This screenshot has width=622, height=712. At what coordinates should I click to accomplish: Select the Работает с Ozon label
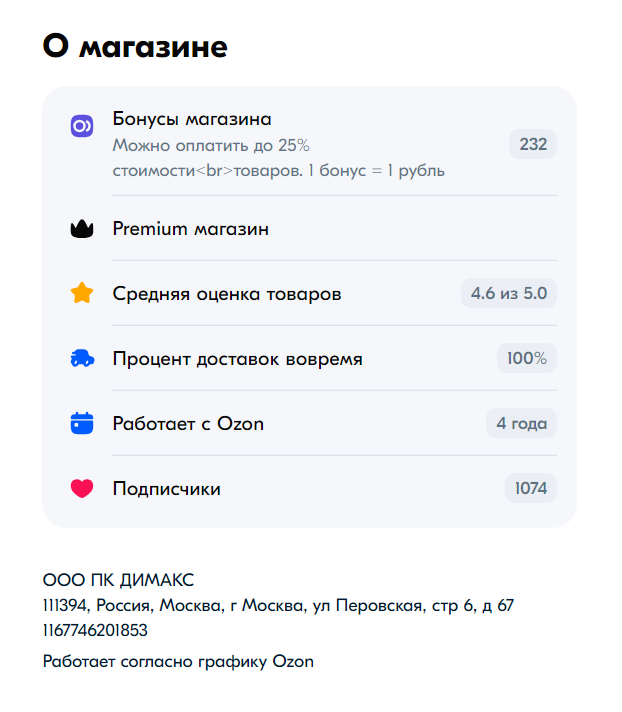coord(188,424)
